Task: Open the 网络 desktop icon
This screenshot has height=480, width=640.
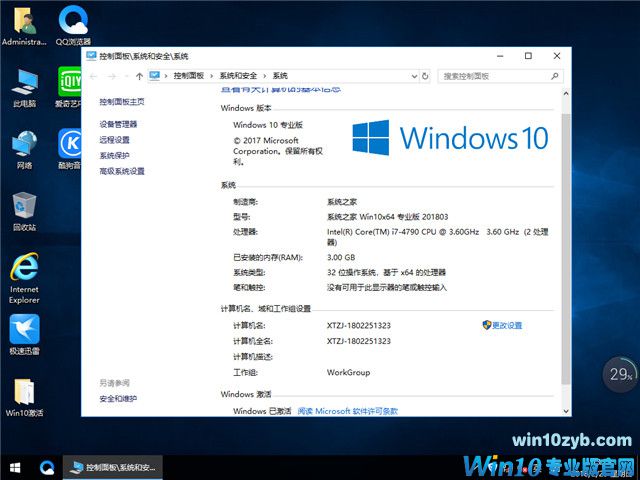Action: pyautogui.click(x=24, y=150)
